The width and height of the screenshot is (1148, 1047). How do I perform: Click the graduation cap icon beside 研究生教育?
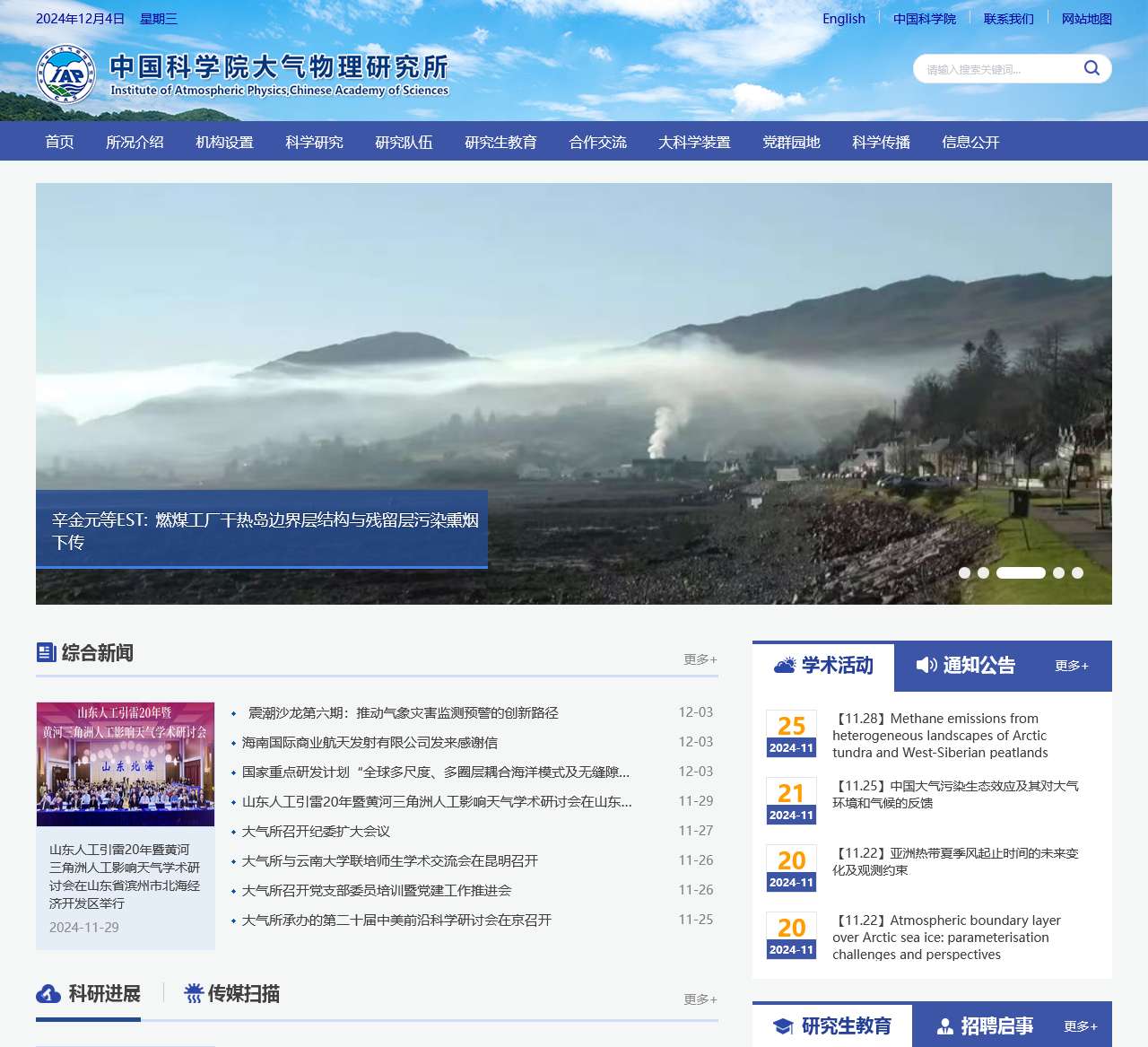click(x=783, y=1026)
